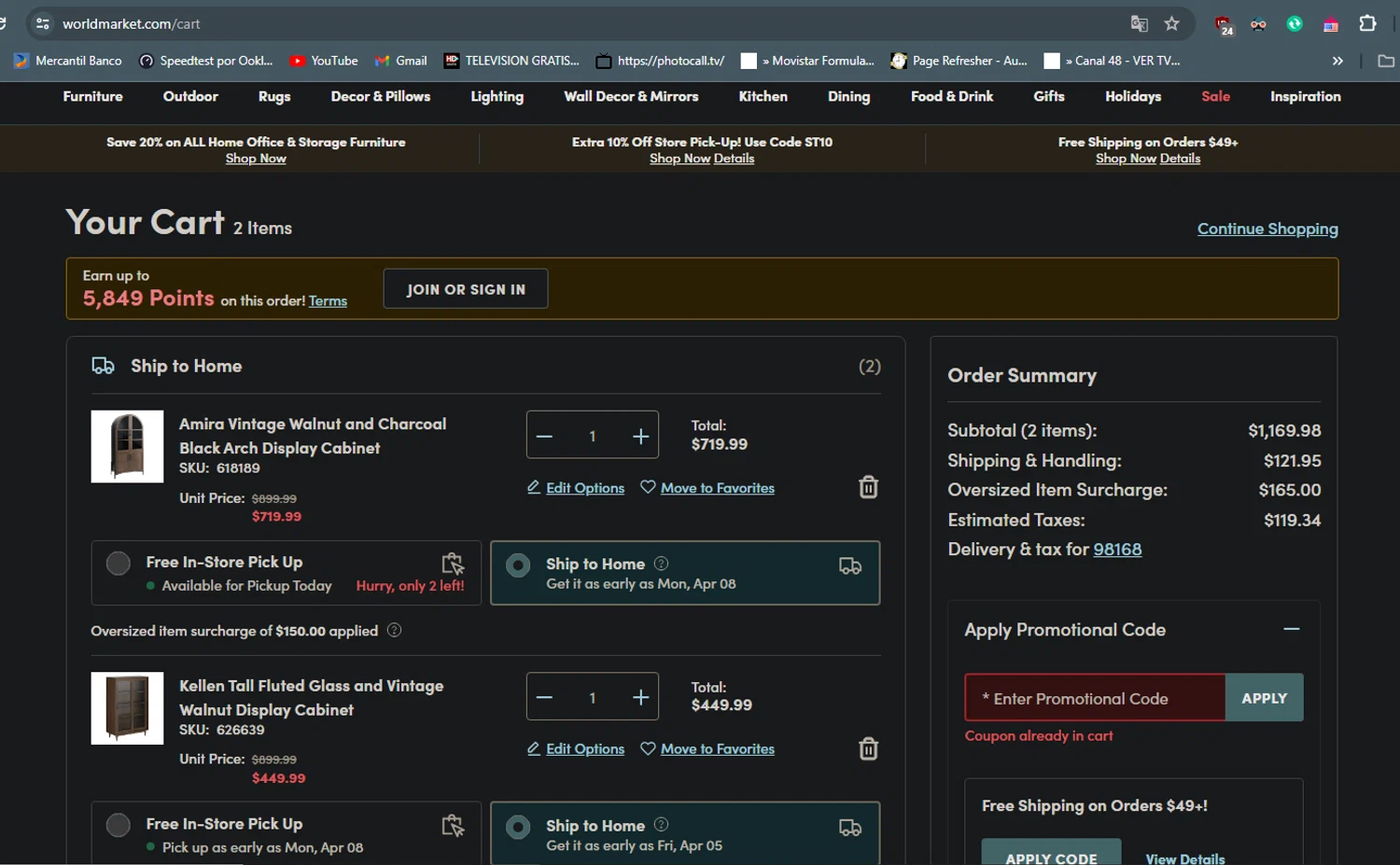This screenshot has height=865, width=1400.
Task: Collapse the Apply Promotional Code section
Action: (x=1291, y=630)
